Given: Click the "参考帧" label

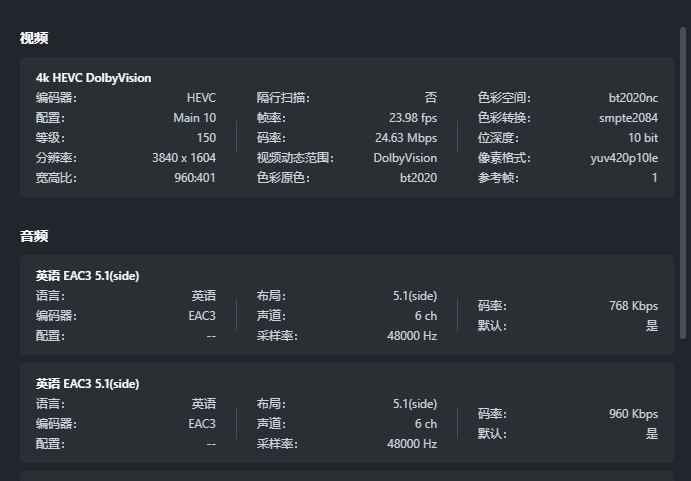Looking at the screenshot, I should 496,178.
